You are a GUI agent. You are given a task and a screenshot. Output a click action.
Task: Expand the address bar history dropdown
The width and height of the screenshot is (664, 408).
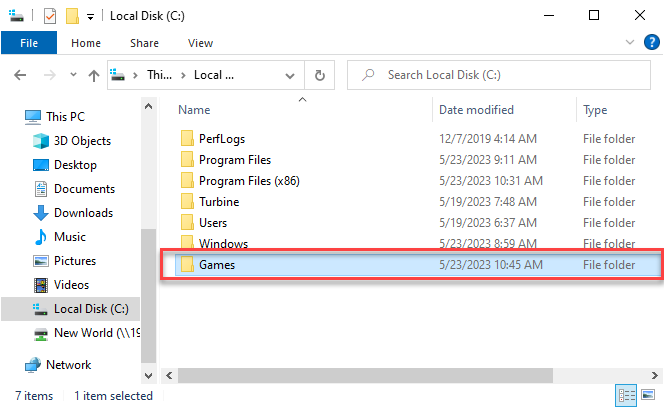(291, 75)
